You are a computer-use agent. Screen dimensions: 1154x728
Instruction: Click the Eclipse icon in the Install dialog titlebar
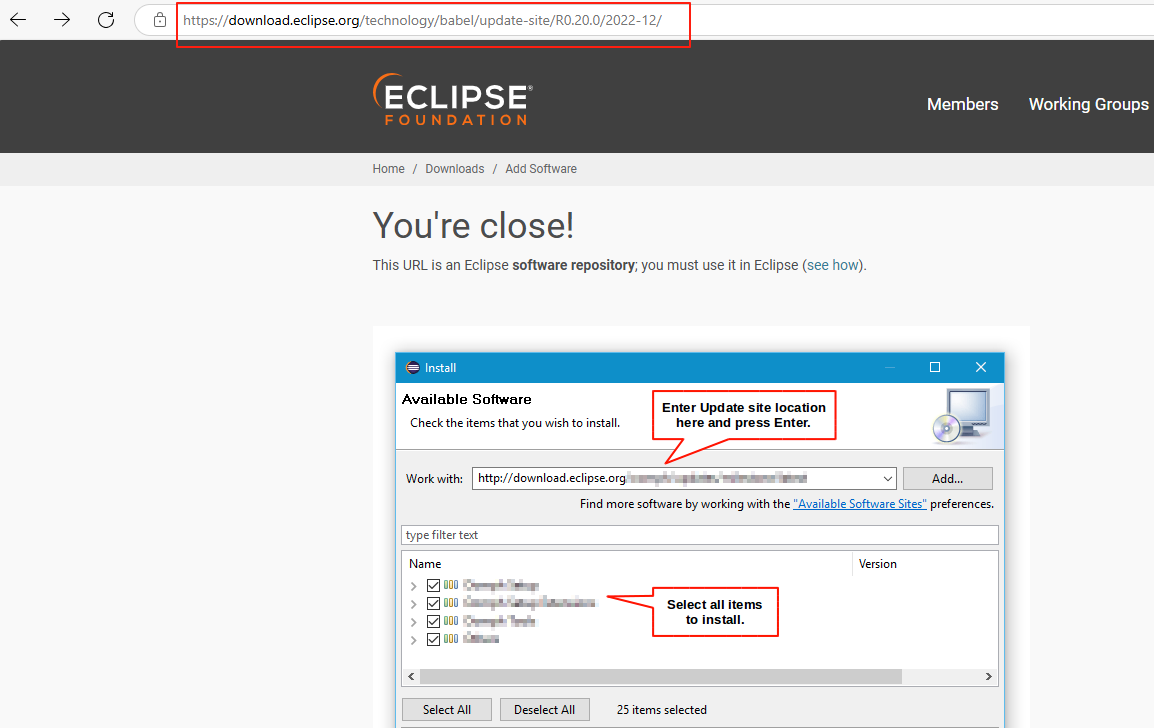click(x=414, y=367)
